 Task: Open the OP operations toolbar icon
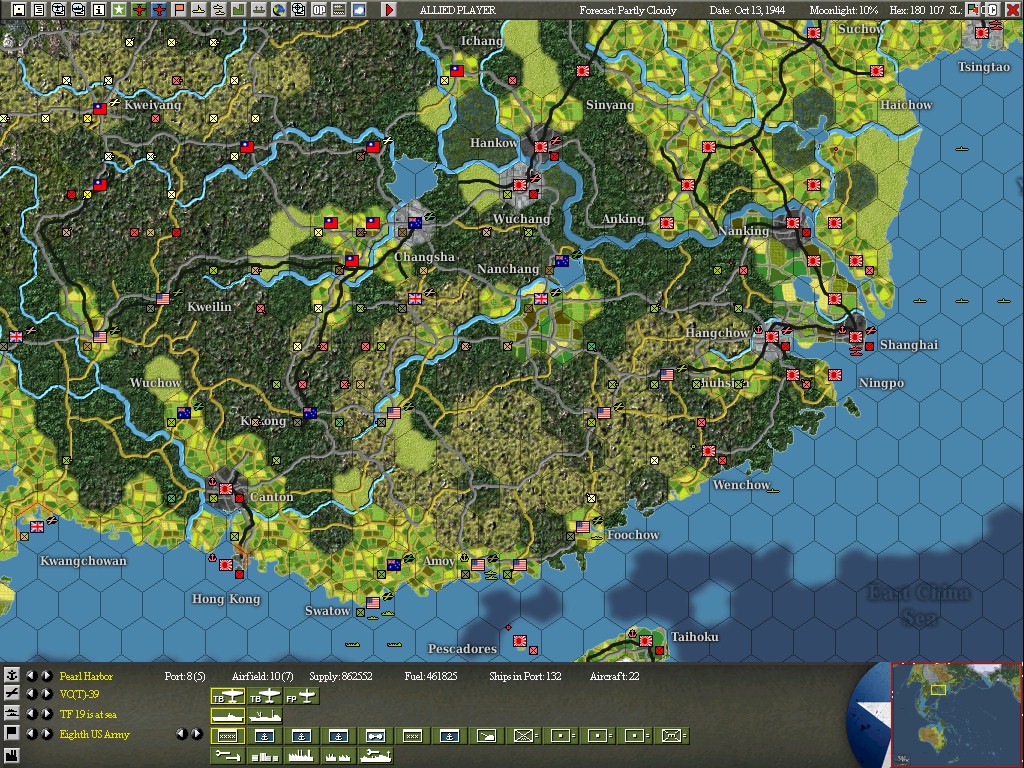(x=319, y=9)
